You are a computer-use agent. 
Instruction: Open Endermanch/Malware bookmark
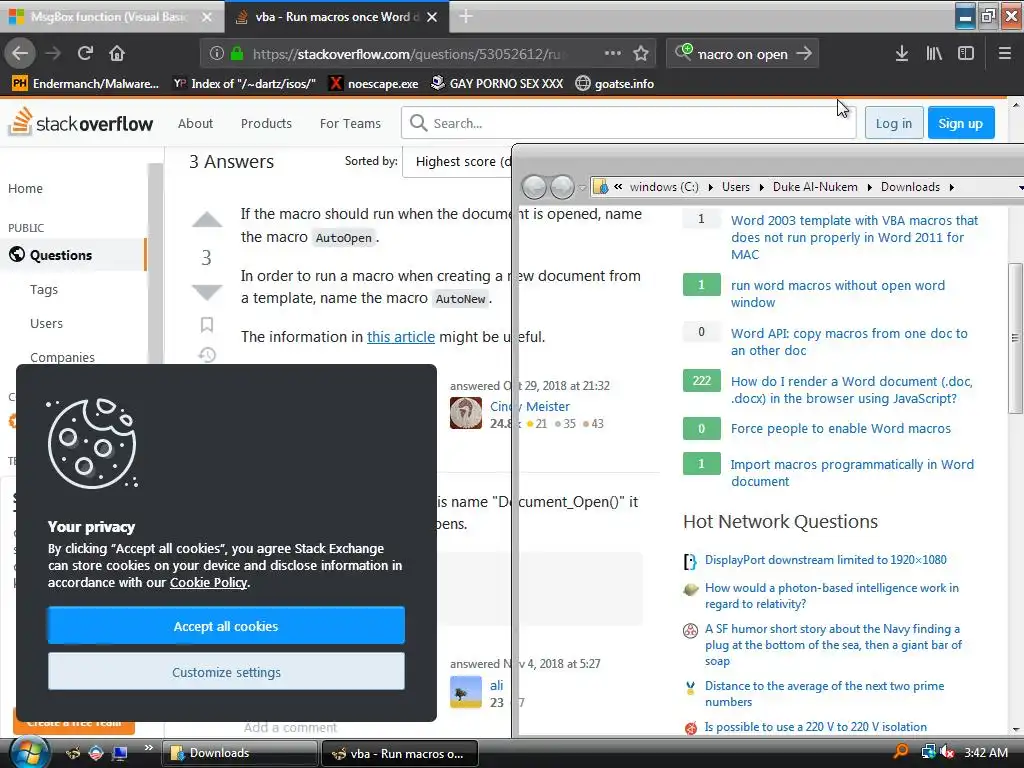[x=86, y=84]
